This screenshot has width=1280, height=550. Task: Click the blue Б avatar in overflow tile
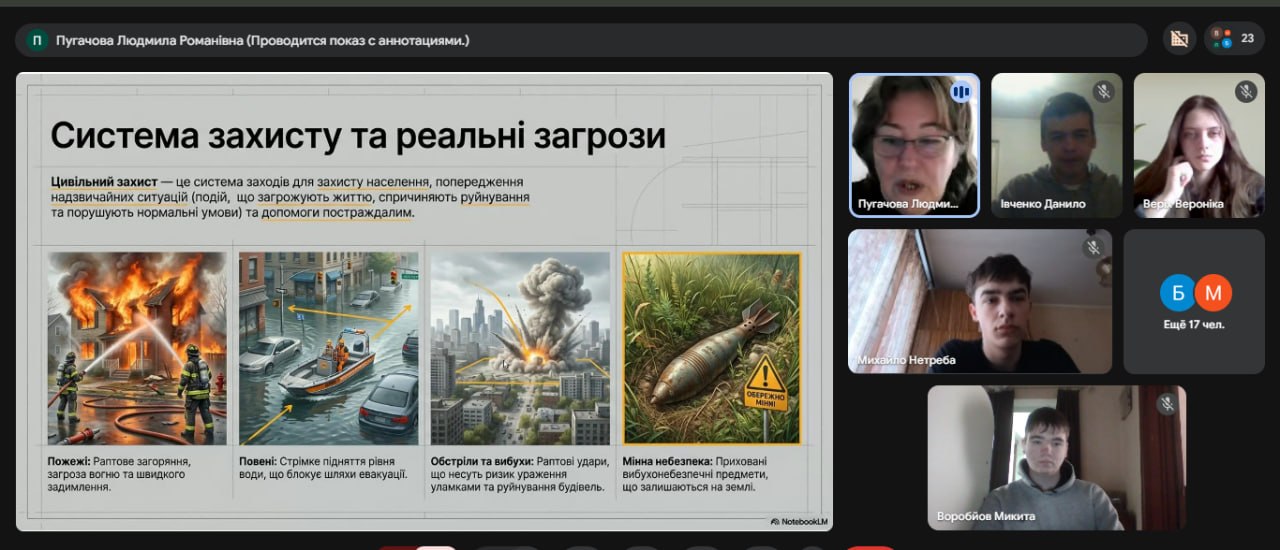(1178, 293)
